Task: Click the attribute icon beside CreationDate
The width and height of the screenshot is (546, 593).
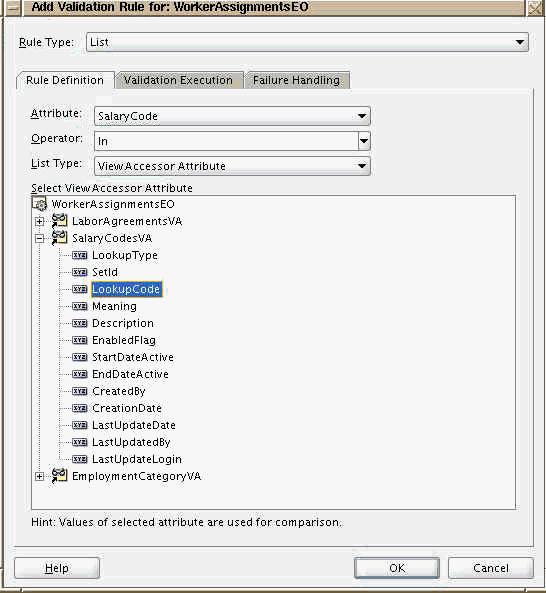Action: [x=80, y=408]
